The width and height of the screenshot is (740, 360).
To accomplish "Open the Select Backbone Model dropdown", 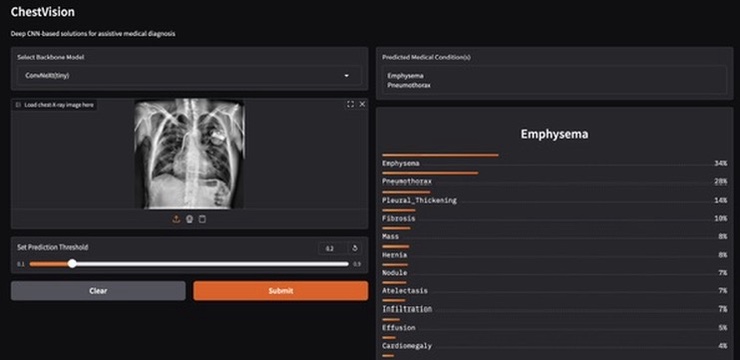I will coord(189,75).
